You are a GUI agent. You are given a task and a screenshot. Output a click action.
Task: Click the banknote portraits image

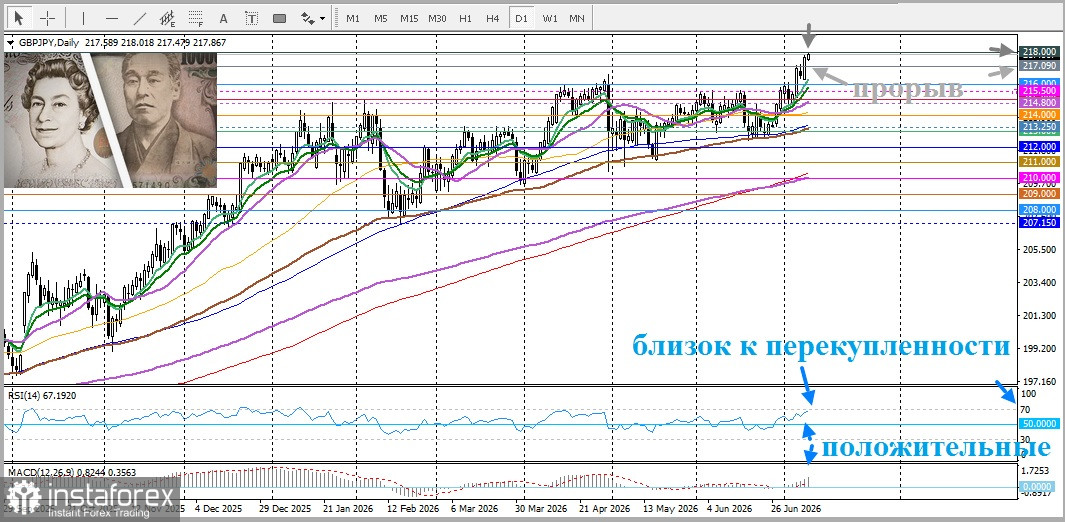tap(110, 119)
